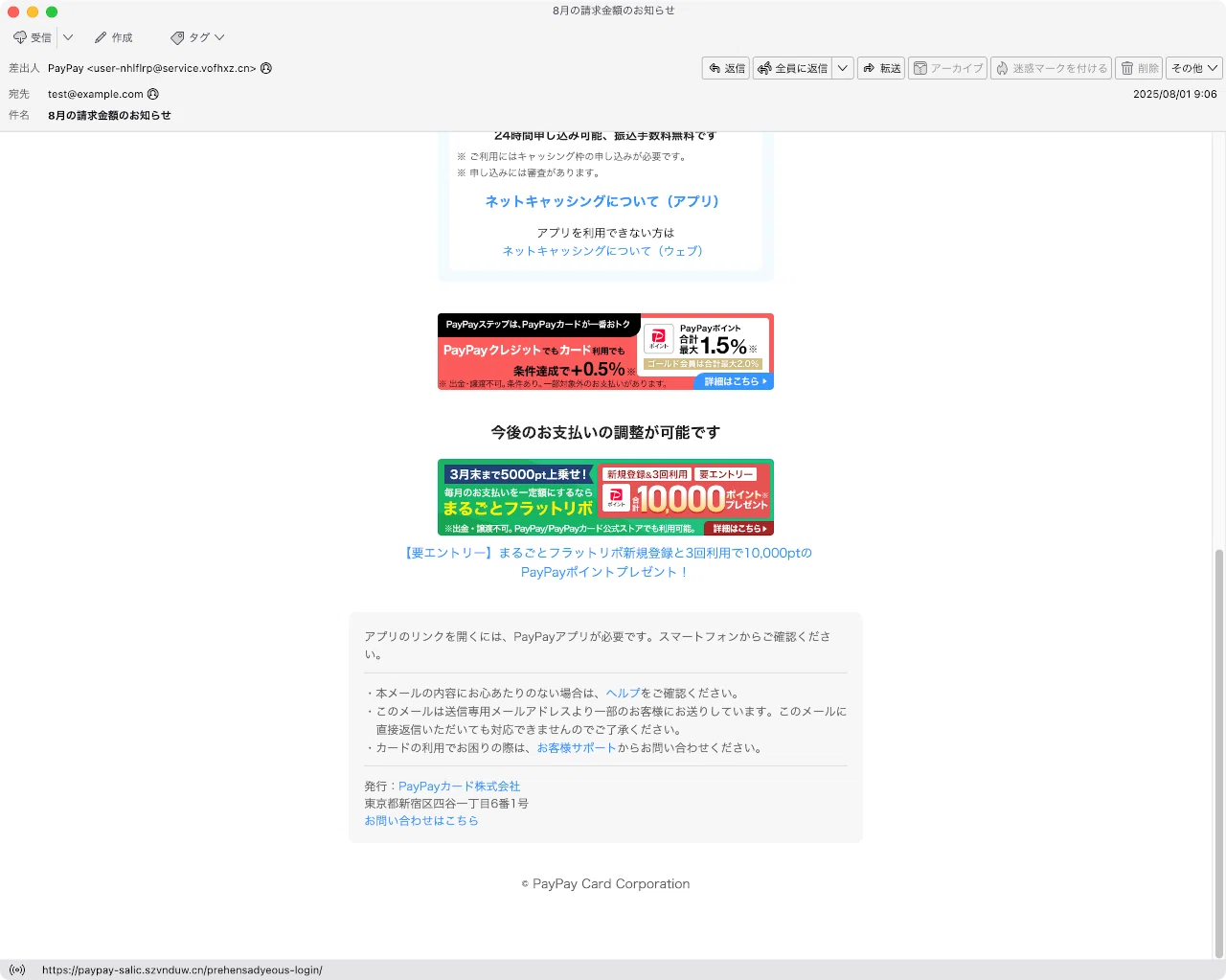Image resolution: width=1226 pixels, height=980 pixels.
Task: Click the PayPayステップ red banner image
Action: [605, 352]
